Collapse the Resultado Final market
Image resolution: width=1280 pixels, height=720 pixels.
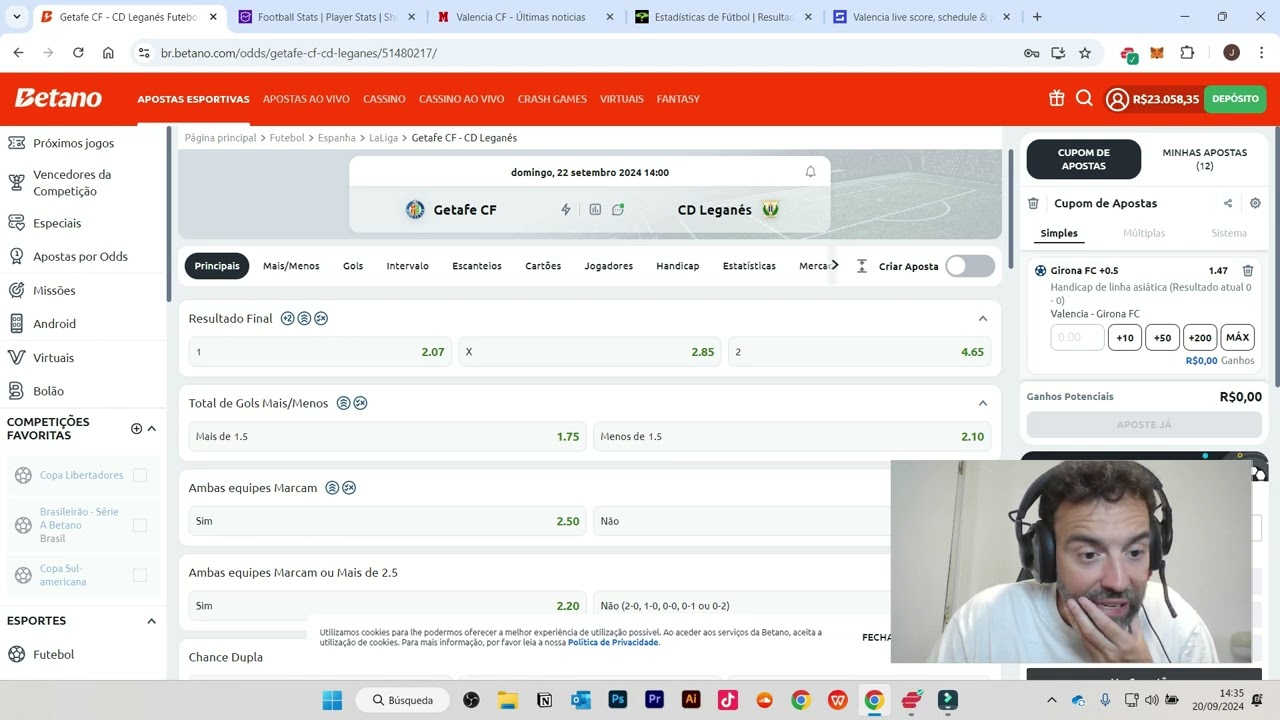point(983,318)
